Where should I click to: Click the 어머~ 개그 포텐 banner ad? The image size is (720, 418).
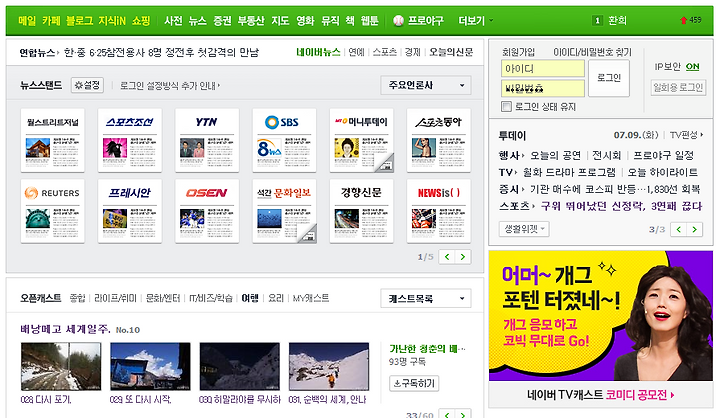point(601,316)
